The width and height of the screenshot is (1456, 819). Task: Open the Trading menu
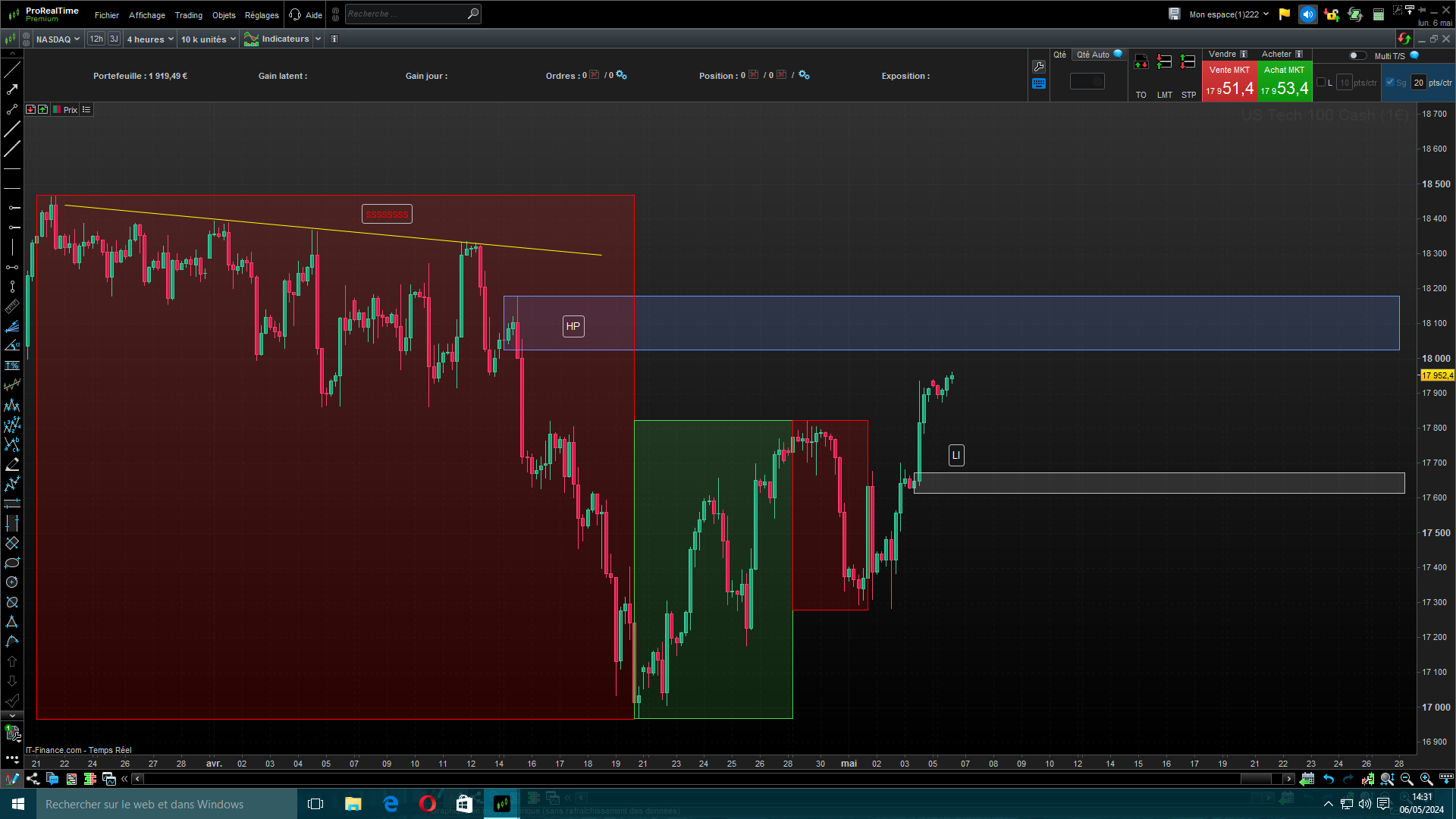(x=188, y=15)
